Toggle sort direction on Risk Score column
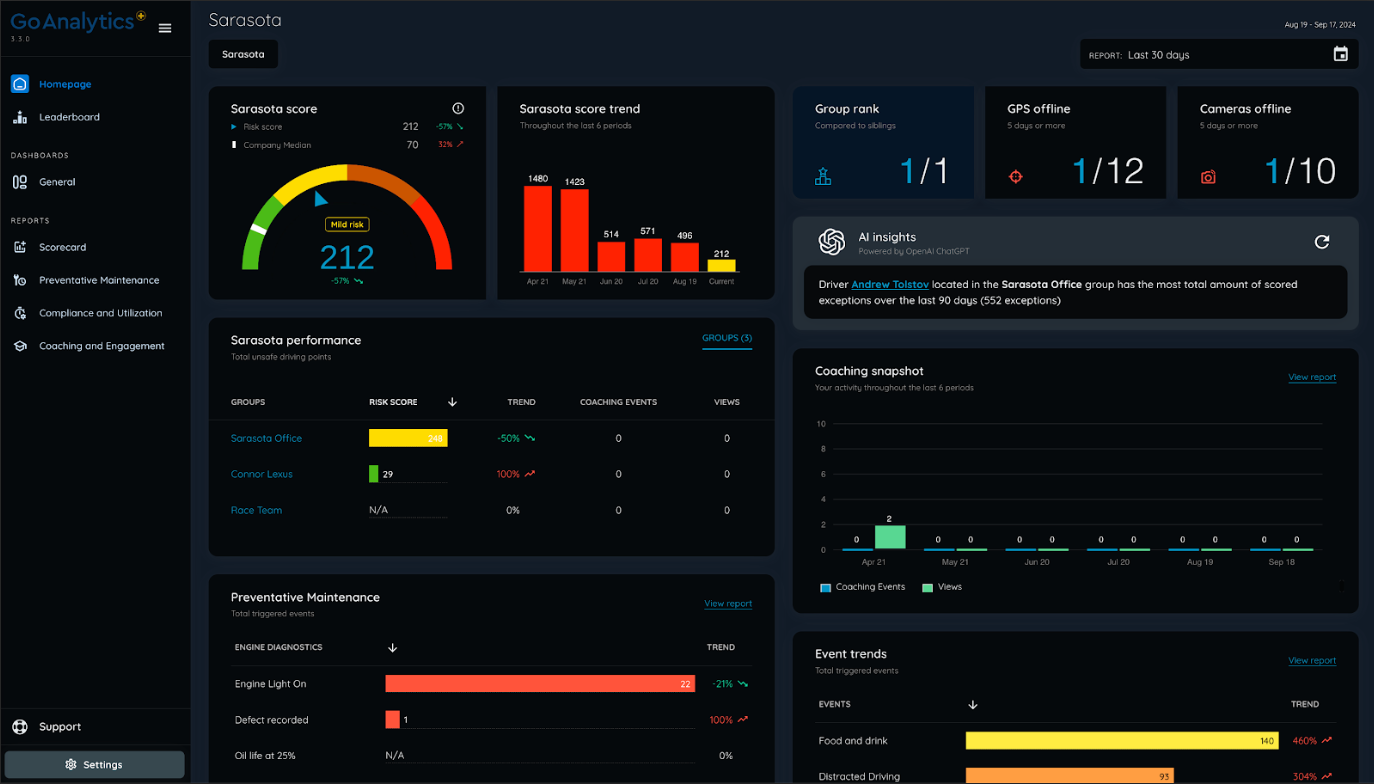Screen dimensions: 1374x784 click(x=452, y=401)
